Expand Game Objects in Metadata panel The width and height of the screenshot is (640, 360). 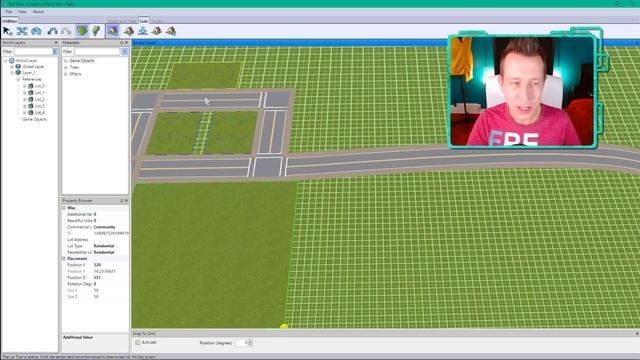(x=66, y=60)
